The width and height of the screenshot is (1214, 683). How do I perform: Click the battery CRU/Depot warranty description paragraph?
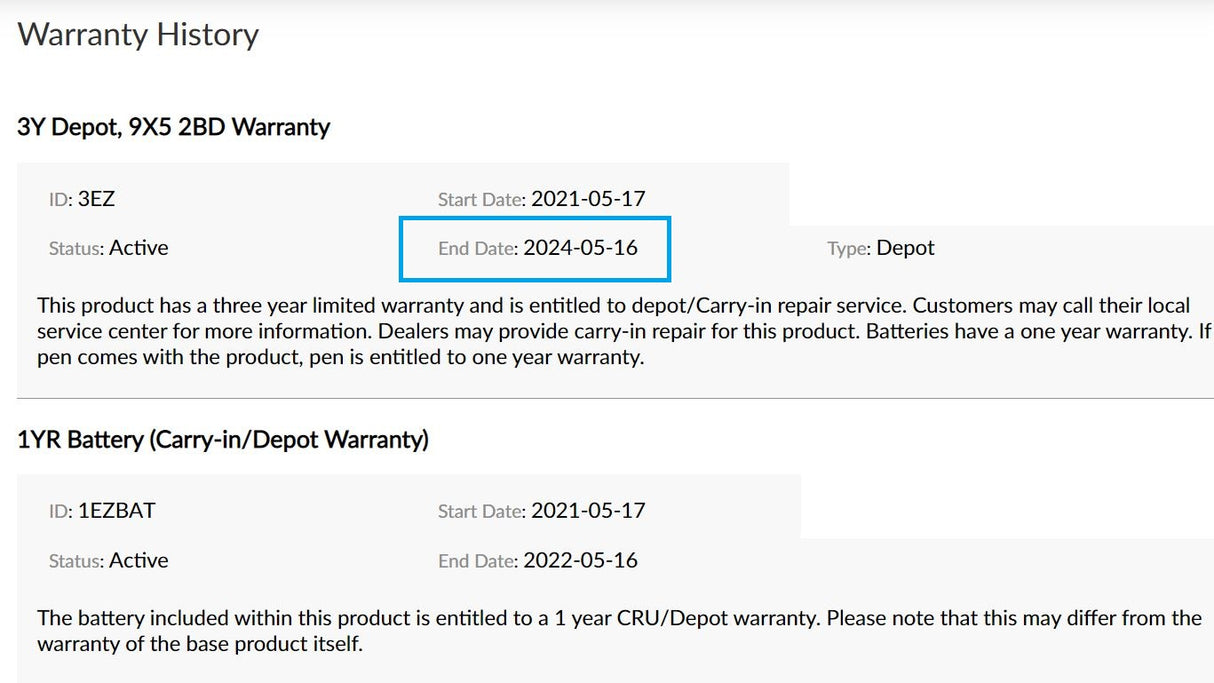[618, 631]
